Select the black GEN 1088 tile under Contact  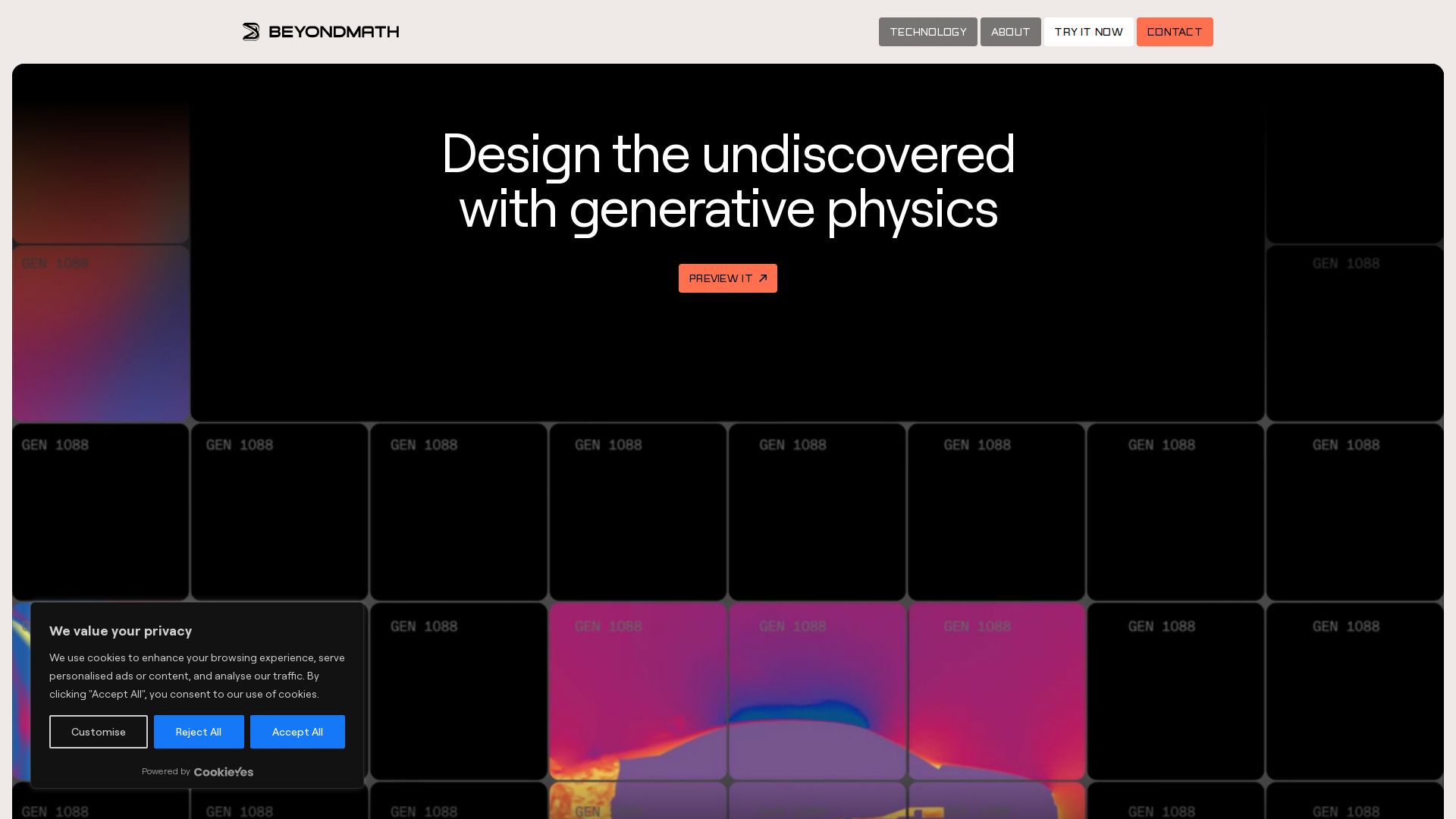[1175, 512]
